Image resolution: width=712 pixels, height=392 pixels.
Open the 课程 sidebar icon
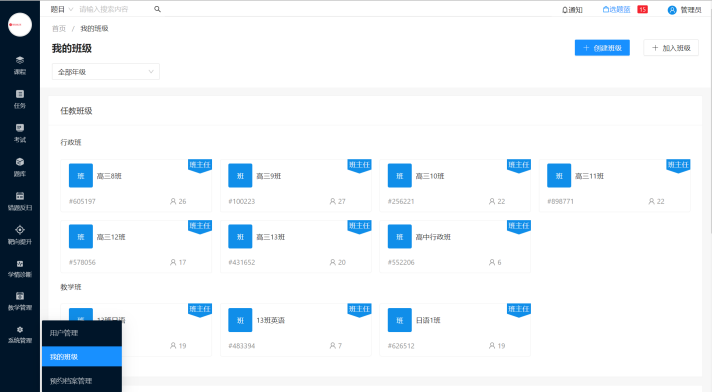click(x=20, y=60)
